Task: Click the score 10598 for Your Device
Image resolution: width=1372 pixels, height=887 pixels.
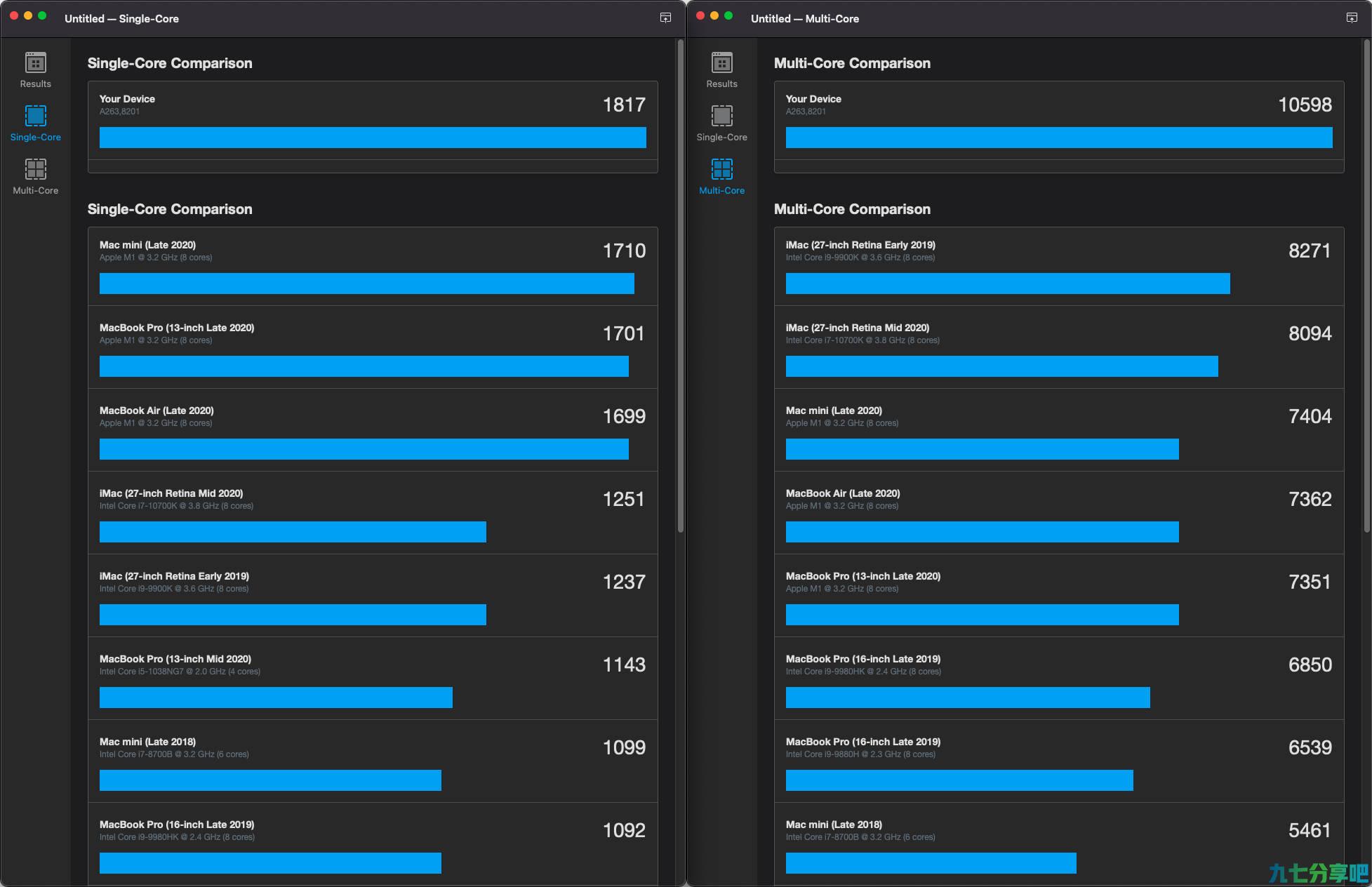Action: (x=1305, y=105)
